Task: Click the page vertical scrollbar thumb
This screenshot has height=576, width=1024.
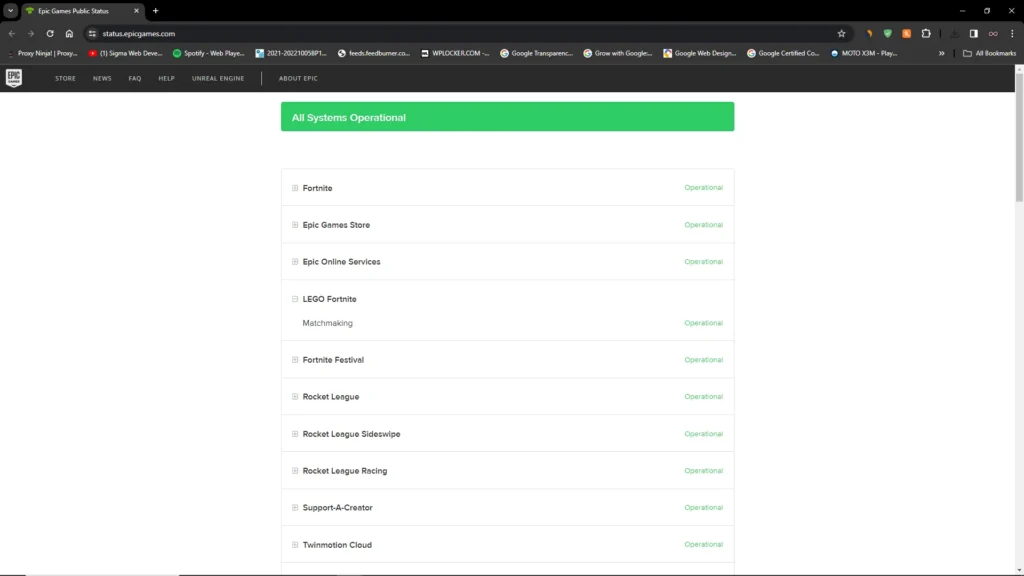Action: [x=1019, y=137]
